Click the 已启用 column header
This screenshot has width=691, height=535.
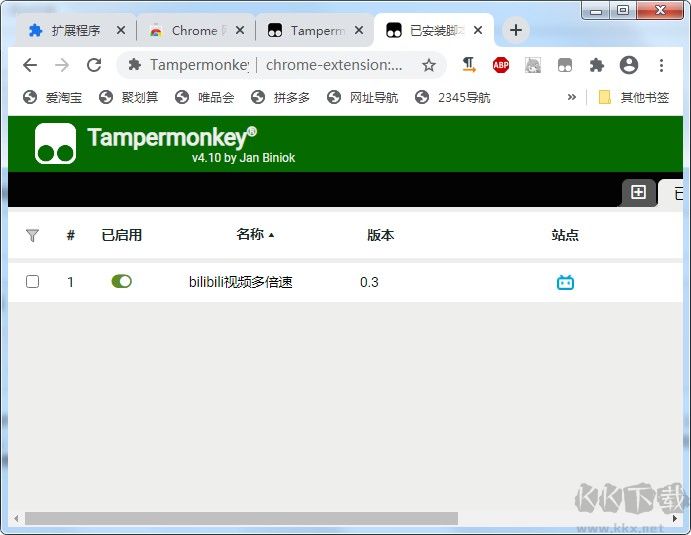(122, 235)
